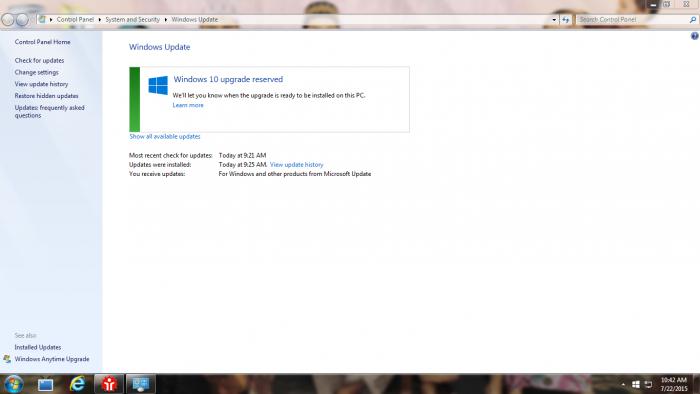
Task: Show hidden tray icons arrow
Action: pos(623,384)
